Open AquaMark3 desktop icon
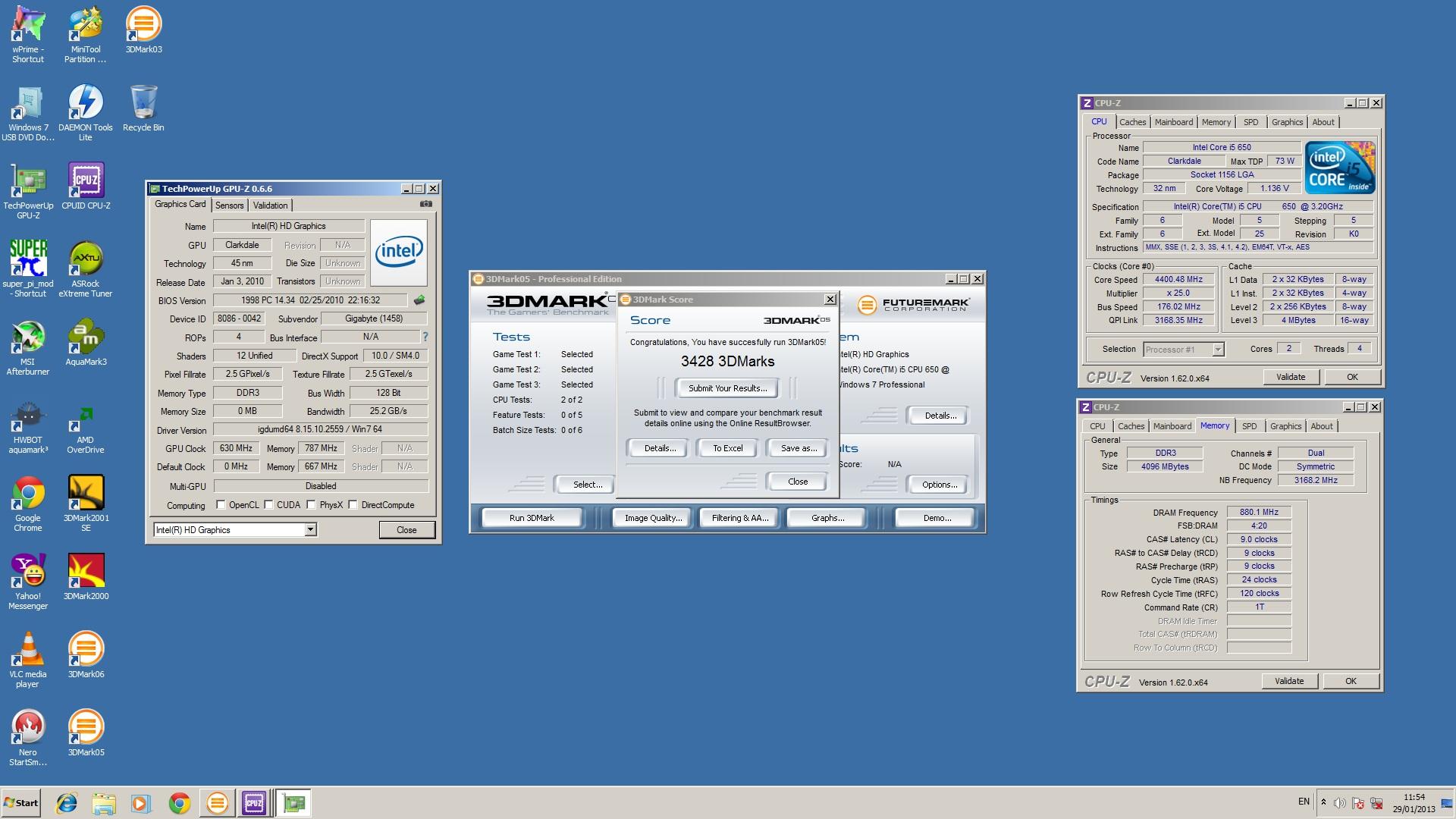Screen dimensions: 1456x819 [x=86, y=343]
